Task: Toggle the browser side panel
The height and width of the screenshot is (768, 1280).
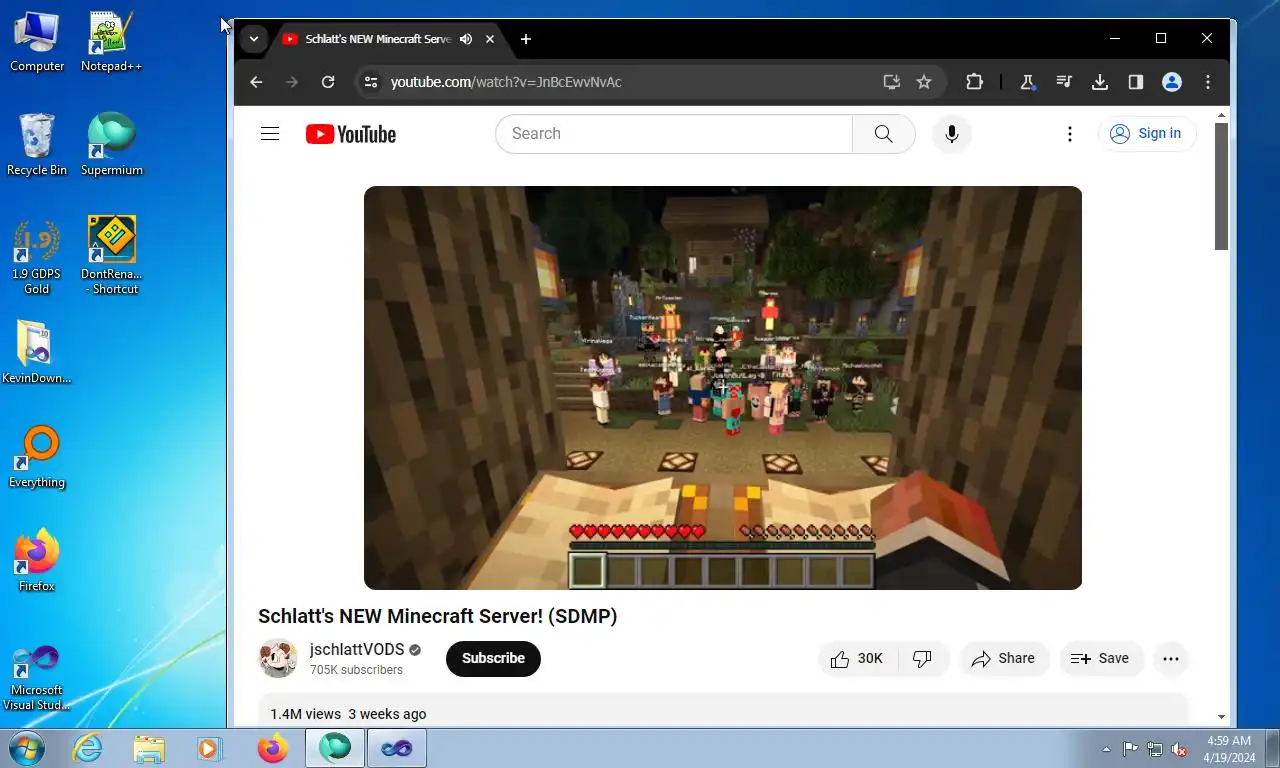Action: [x=1136, y=82]
